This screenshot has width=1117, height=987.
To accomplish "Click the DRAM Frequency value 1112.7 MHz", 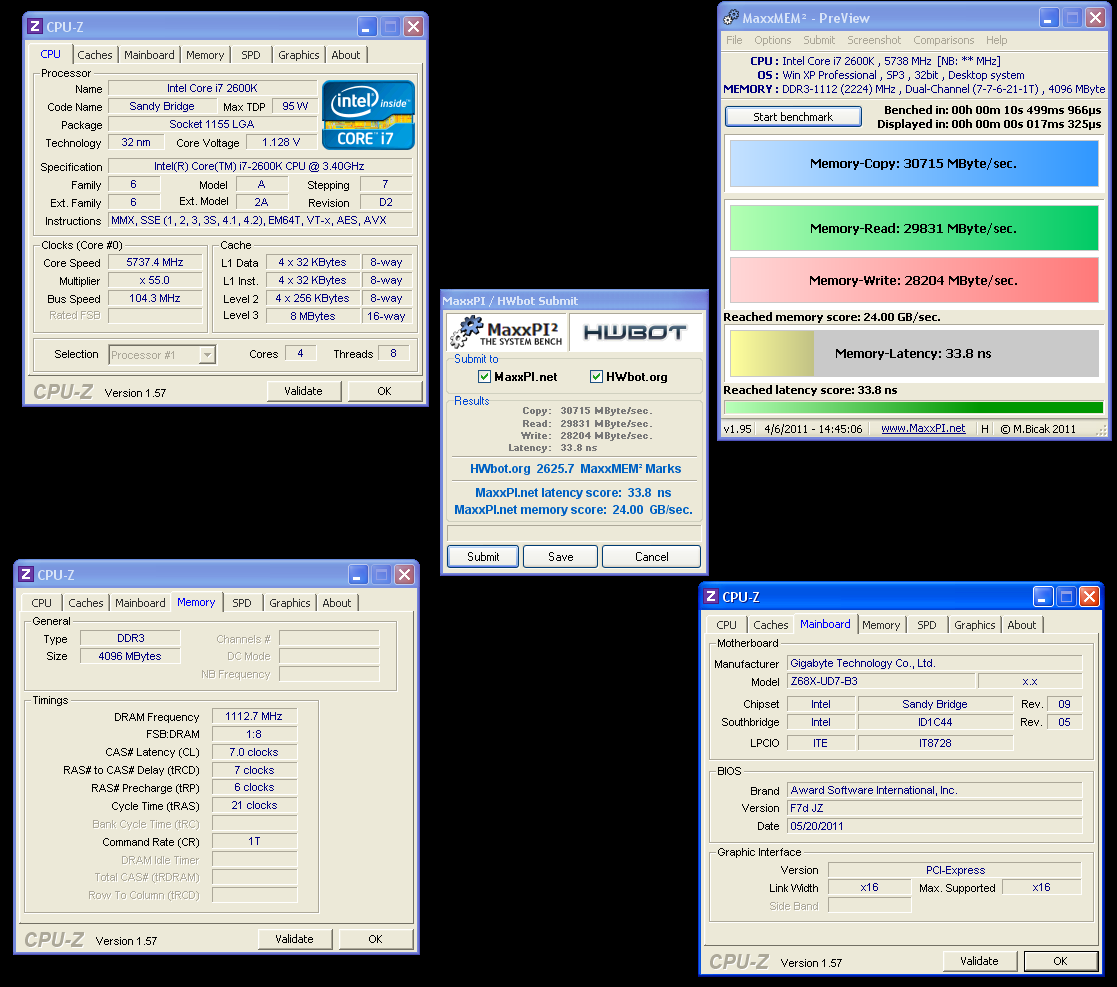I will [254, 716].
